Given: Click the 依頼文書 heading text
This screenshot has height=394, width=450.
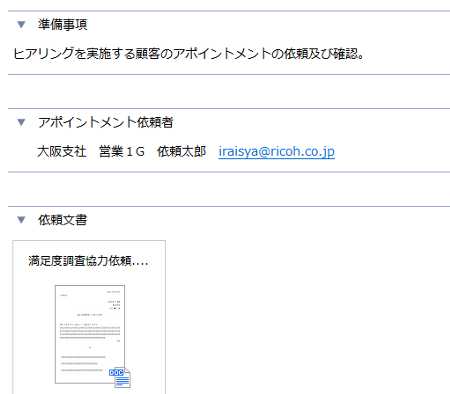Looking at the screenshot, I should coord(62,220).
